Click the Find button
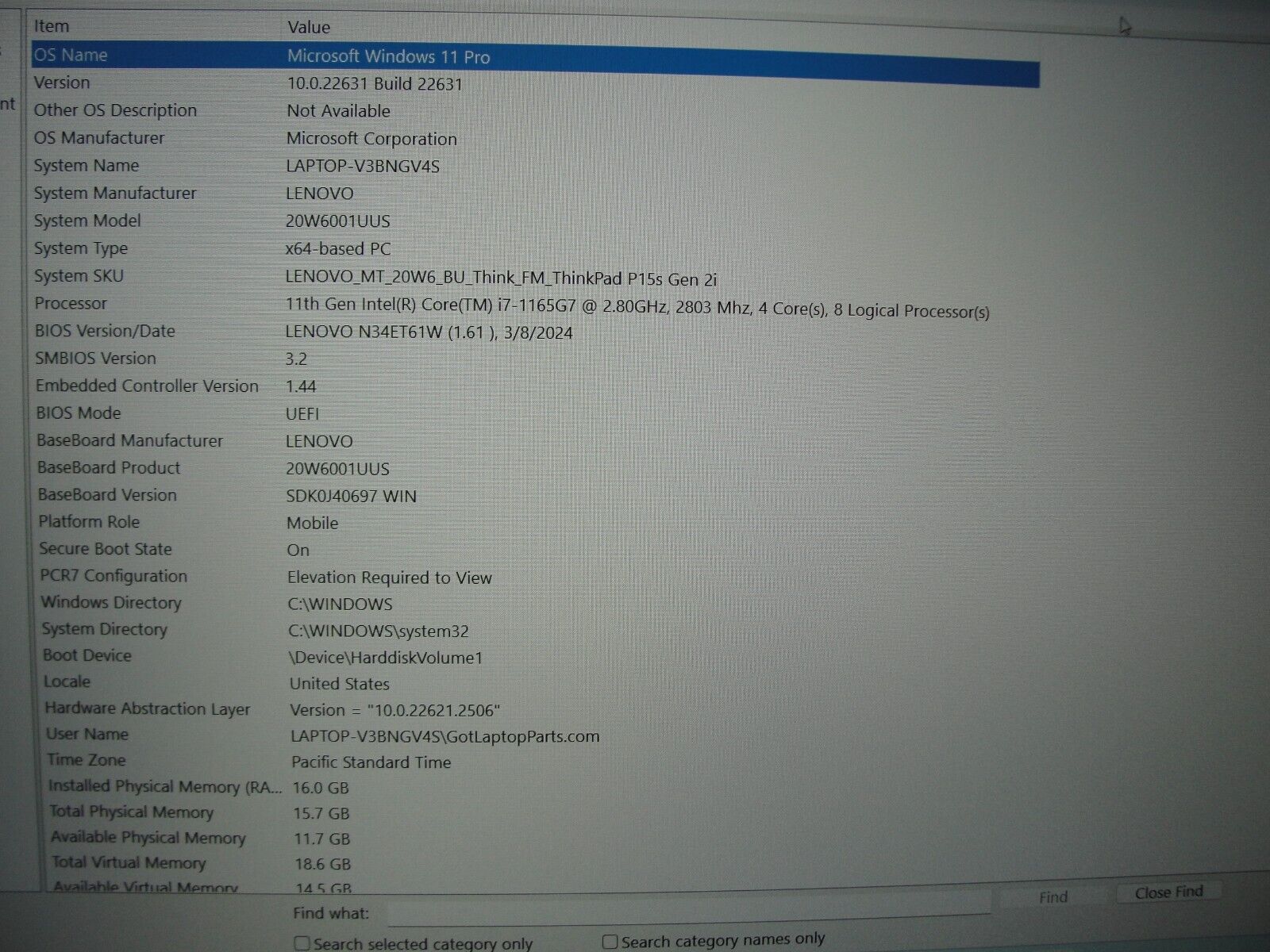 point(1053,897)
